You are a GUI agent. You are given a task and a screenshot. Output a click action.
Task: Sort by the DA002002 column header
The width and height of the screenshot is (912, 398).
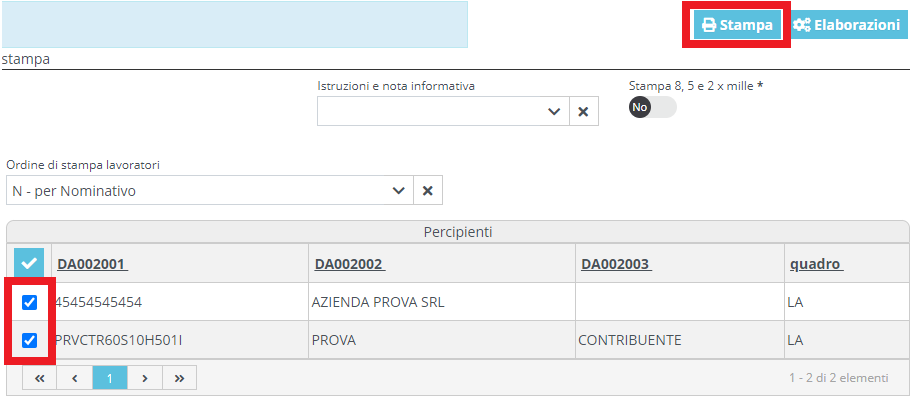[350, 264]
